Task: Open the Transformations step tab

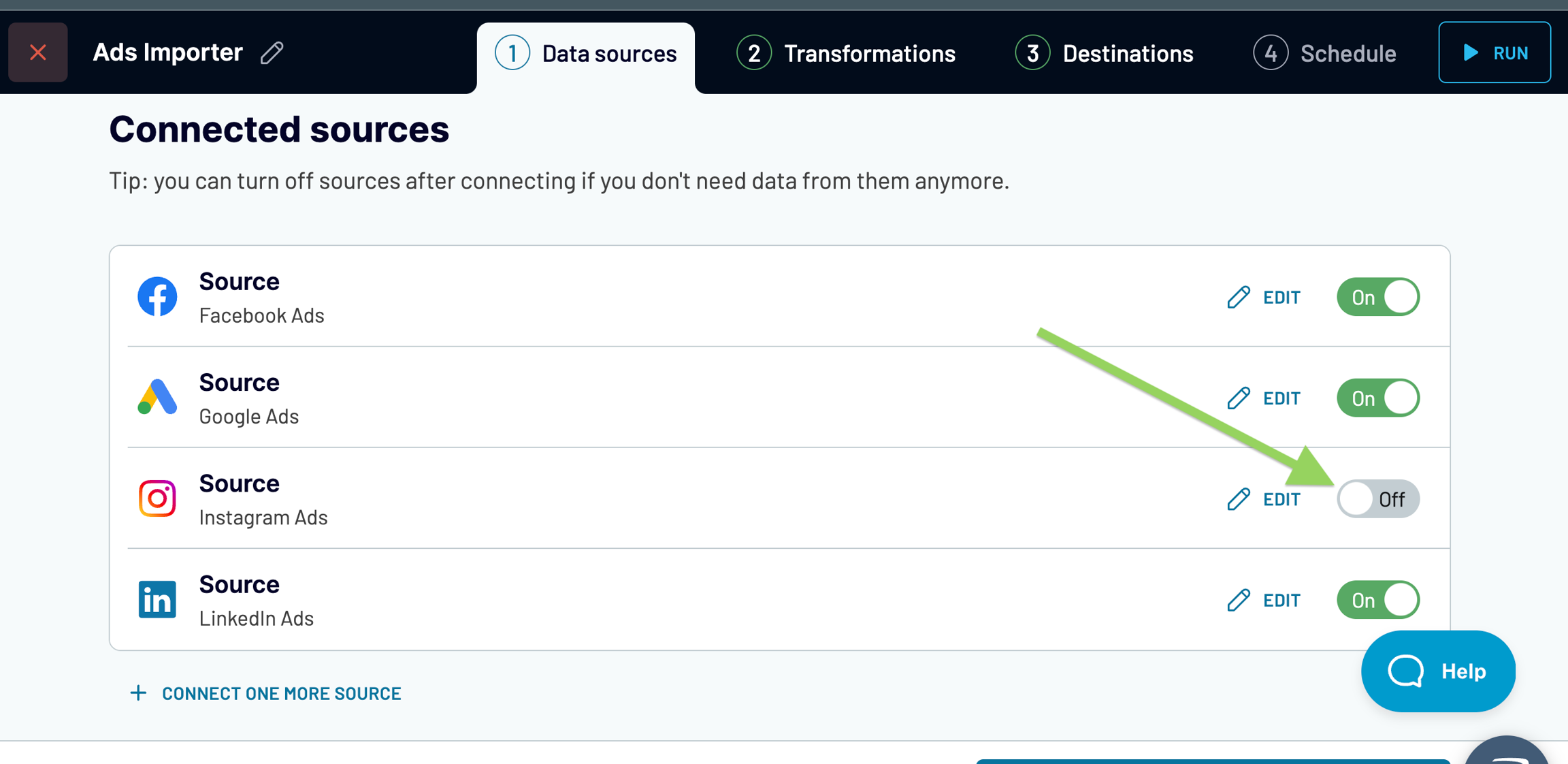Action: 846,53
